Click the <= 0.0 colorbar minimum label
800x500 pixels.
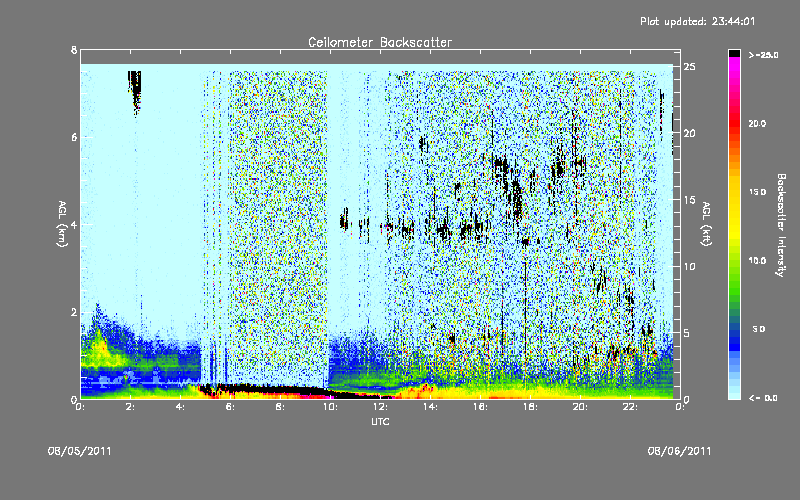click(x=763, y=398)
